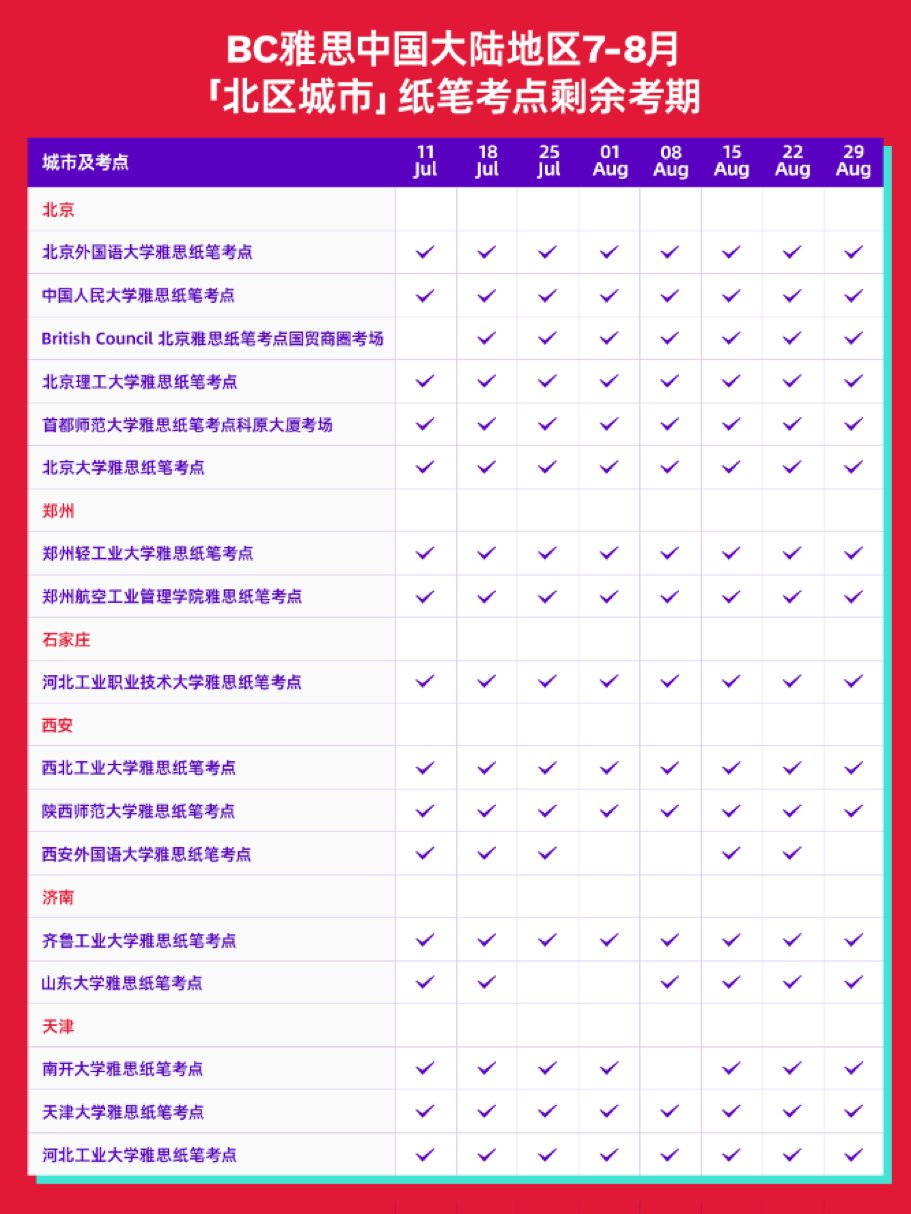Select 北京大学雅思纸笔考点 row label
The width and height of the screenshot is (911, 1214).
123,468
